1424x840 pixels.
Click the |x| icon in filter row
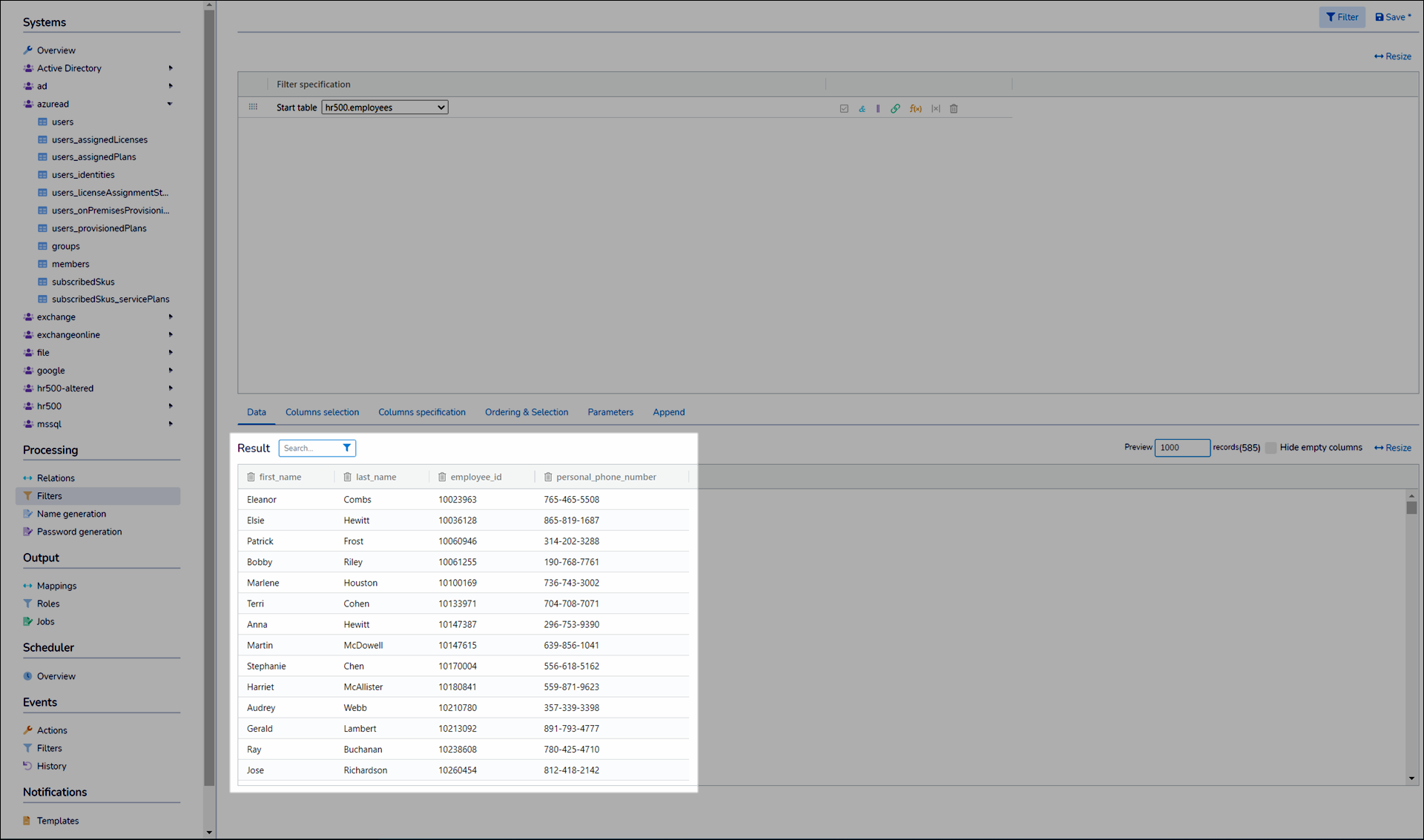(x=936, y=109)
